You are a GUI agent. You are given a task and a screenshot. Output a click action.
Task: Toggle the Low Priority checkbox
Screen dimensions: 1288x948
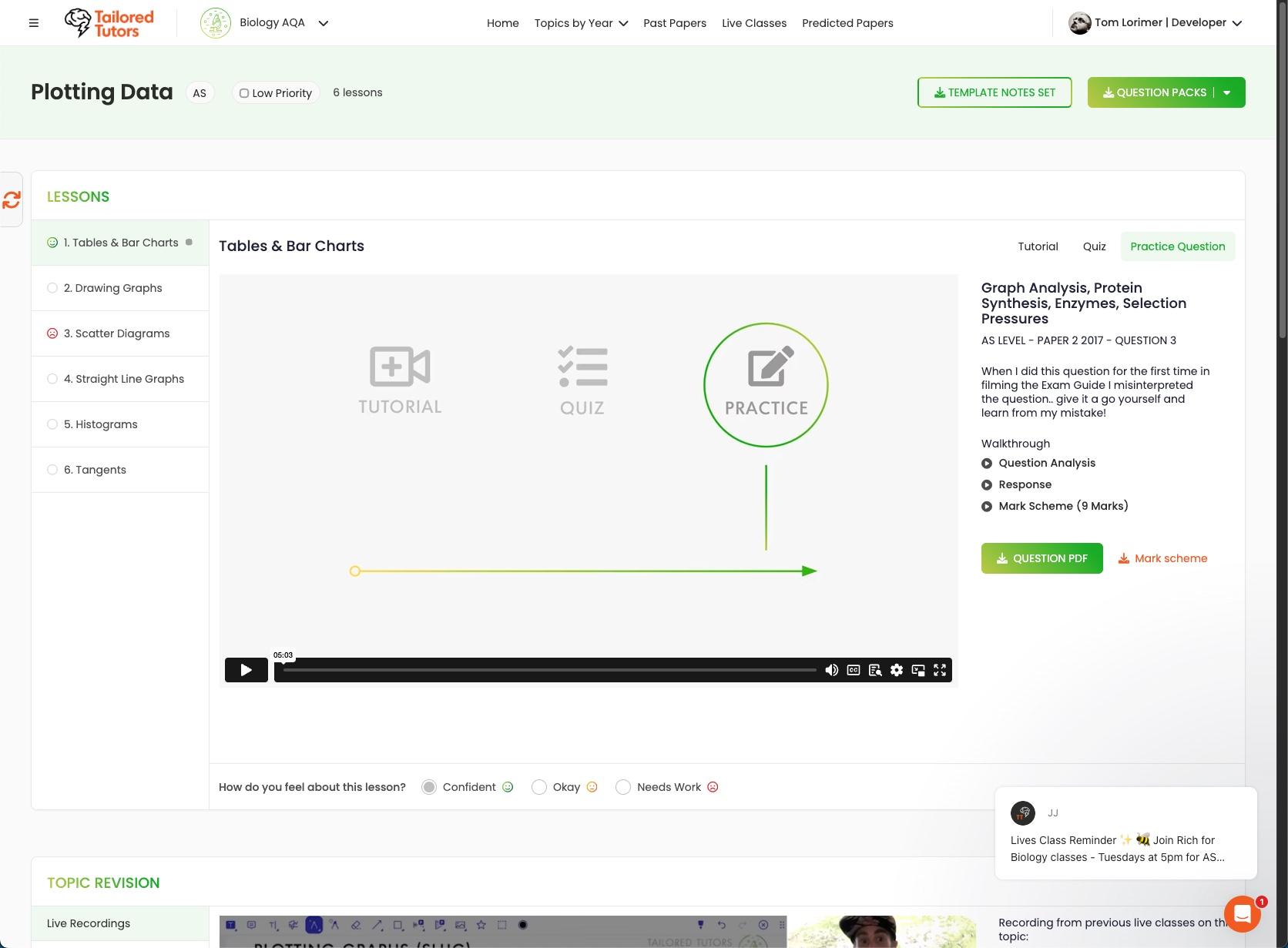(x=244, y=93)
